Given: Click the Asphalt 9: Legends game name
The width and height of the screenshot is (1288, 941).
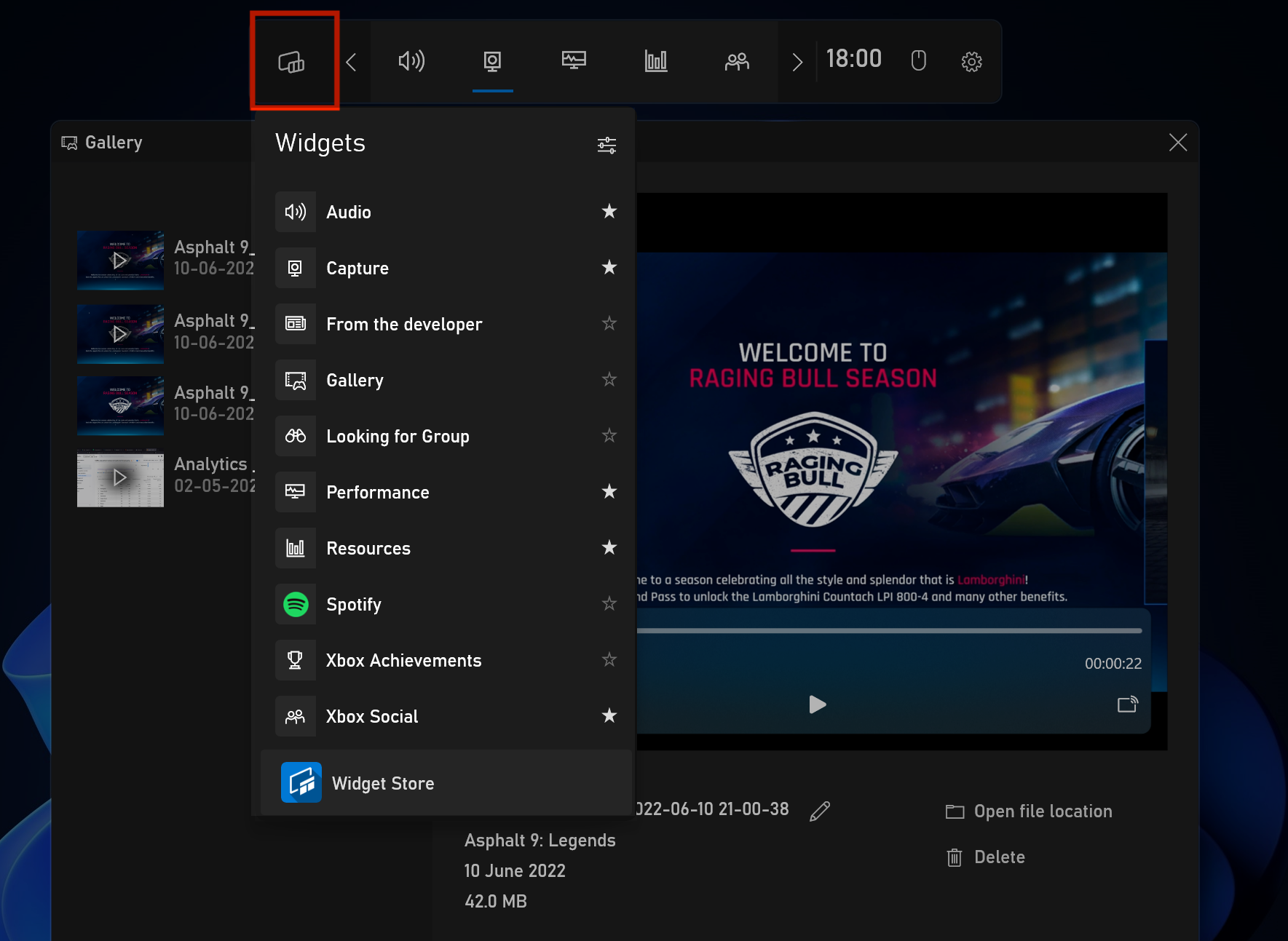Looking at the screenshot, I should pos(540,841).
